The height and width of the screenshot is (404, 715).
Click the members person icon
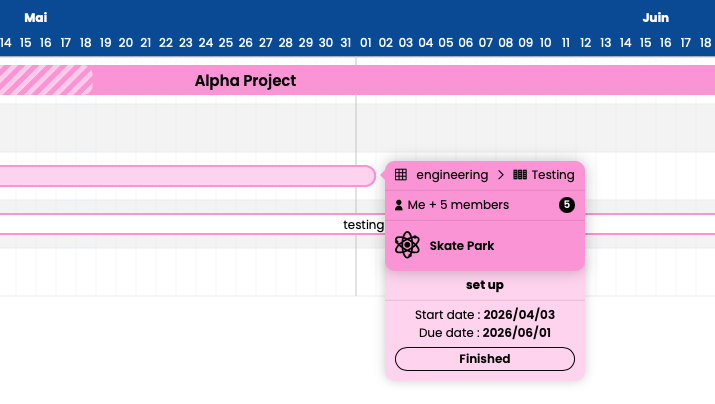point(399,205)
